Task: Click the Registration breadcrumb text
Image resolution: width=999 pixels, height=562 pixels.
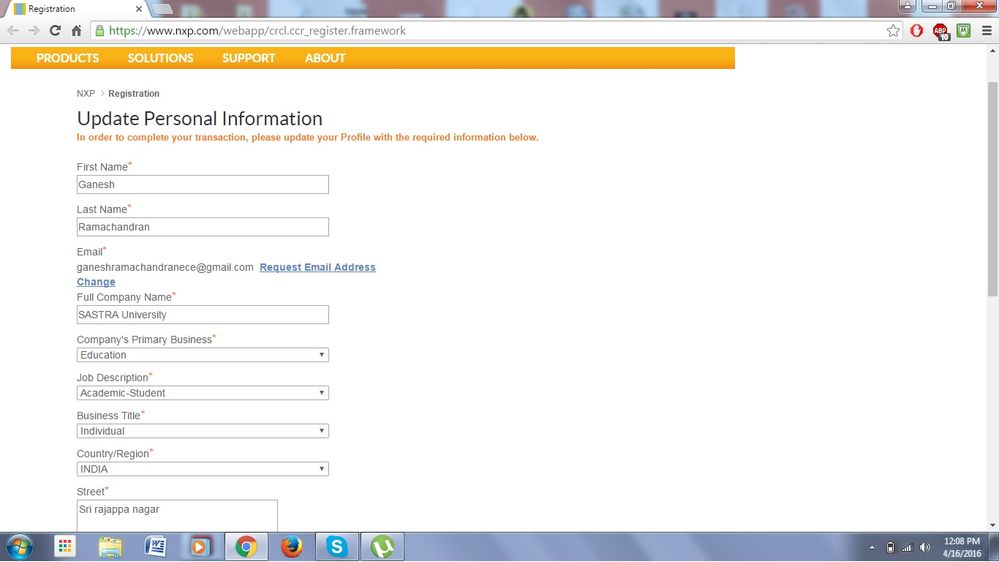Action: pos(134,93)
